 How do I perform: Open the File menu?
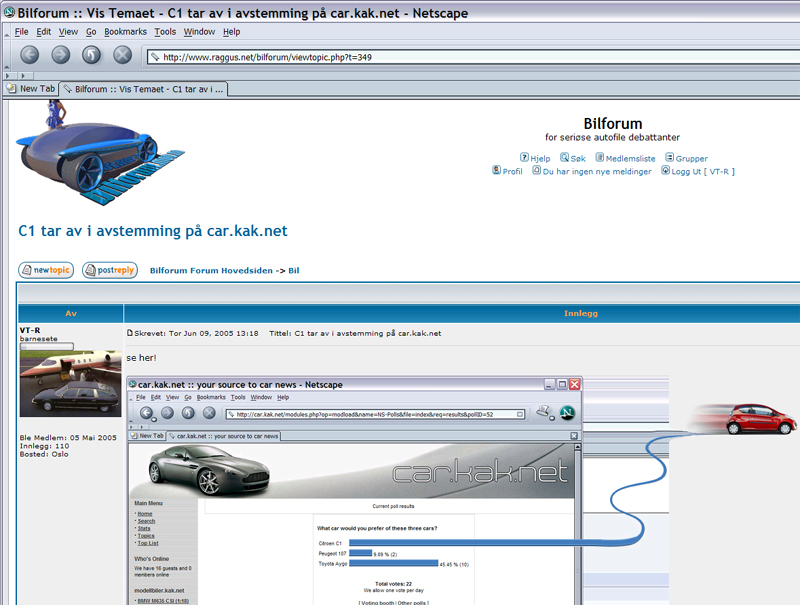pyautogui.click(x=21, y=32)
